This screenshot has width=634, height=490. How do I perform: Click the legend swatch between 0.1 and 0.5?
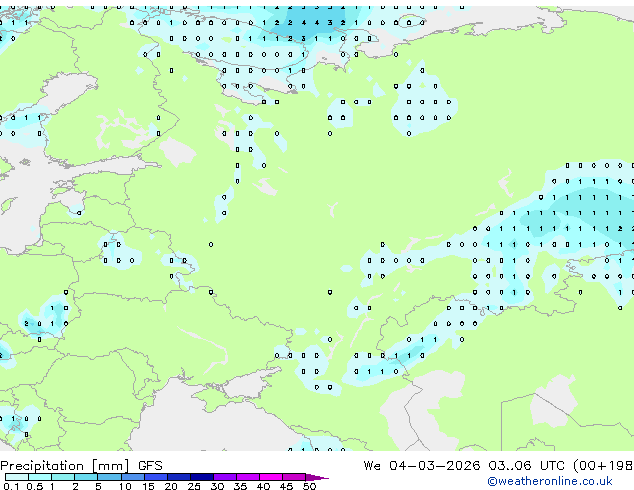click(x=17, y=477)
